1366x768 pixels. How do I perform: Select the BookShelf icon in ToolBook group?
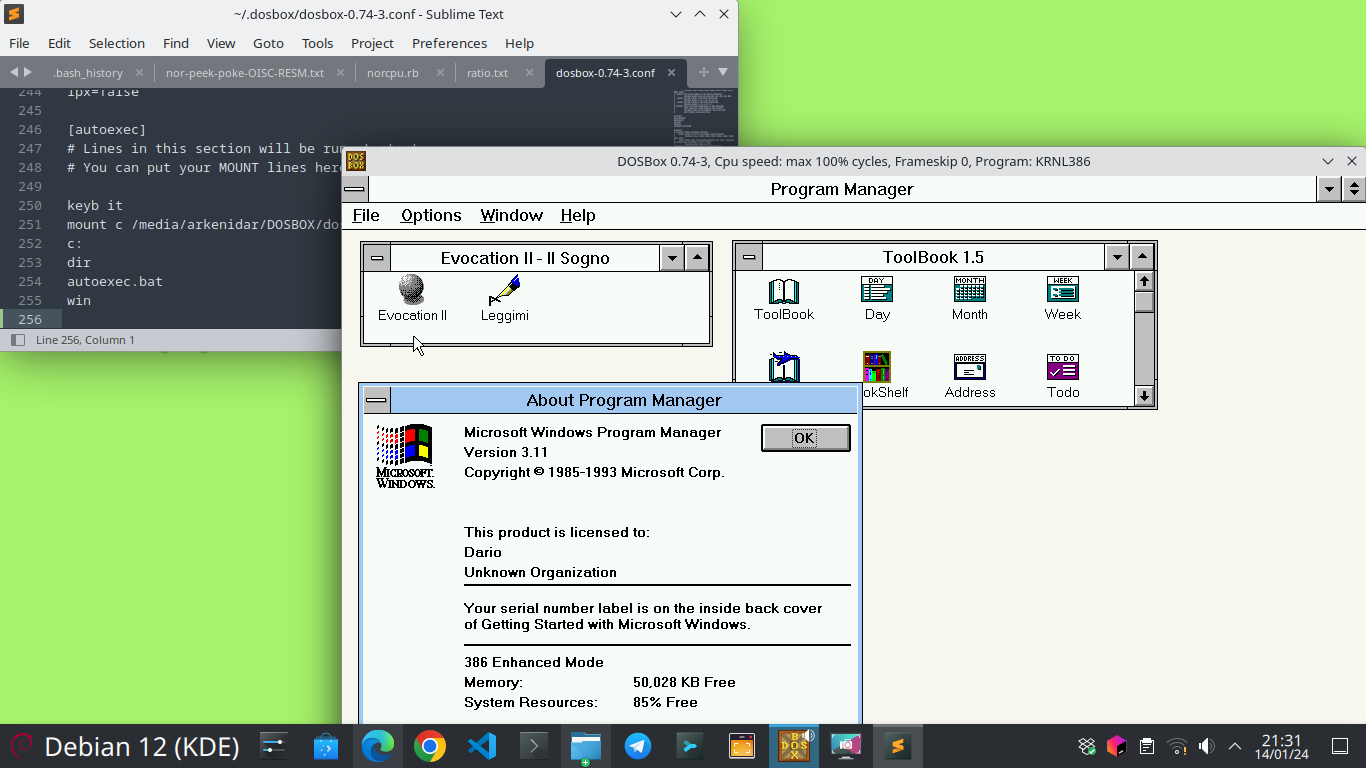click(877, 367)
